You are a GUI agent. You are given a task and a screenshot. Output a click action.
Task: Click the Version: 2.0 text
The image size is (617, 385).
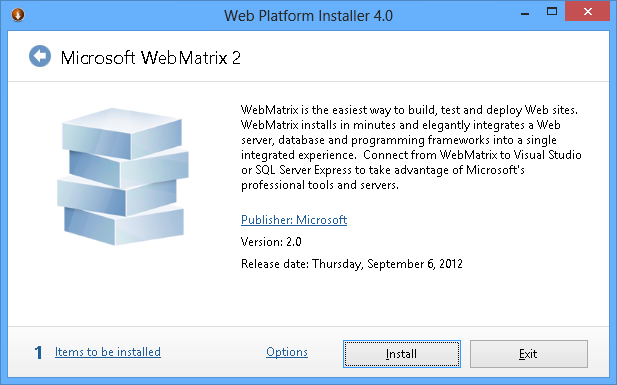coord(271,241)
